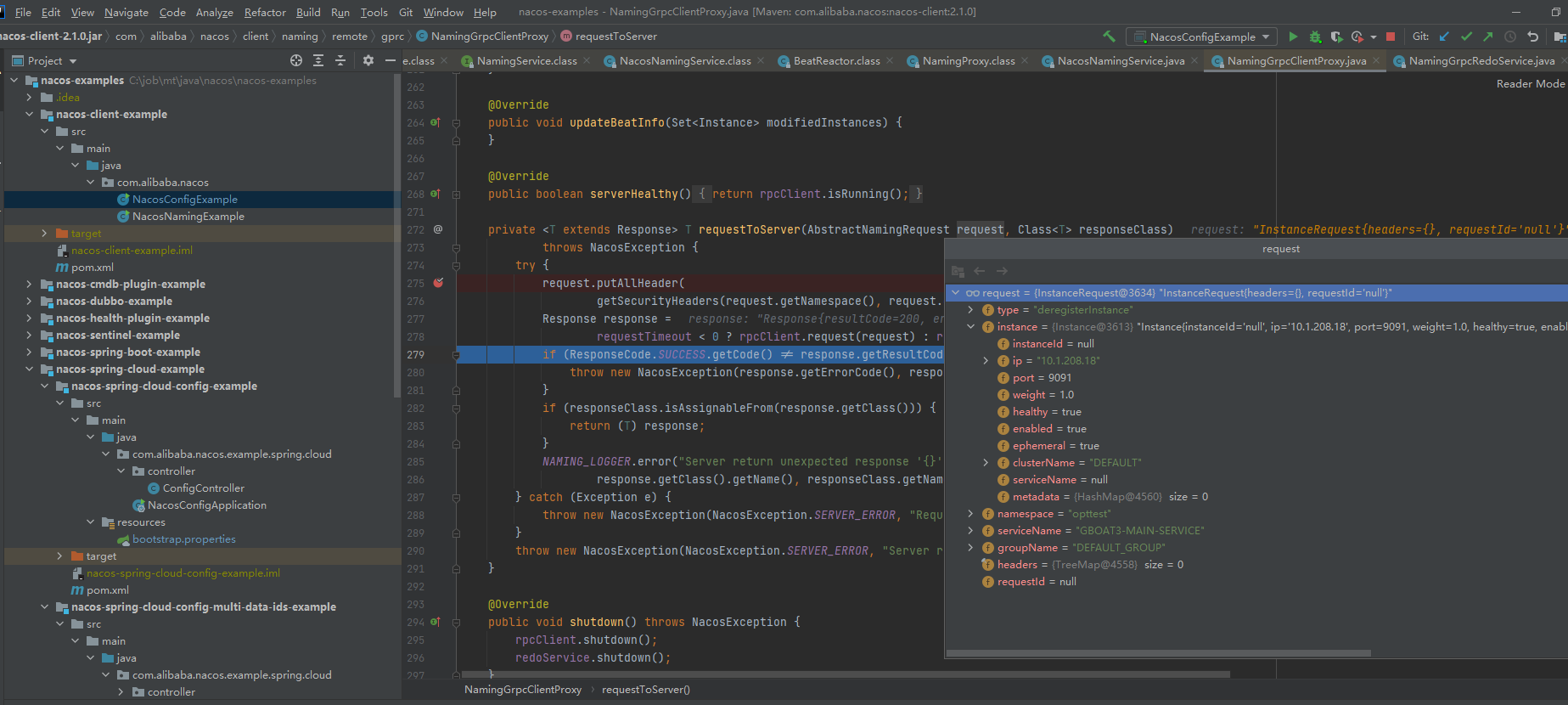Click the override gutter icon on line 264
Image resolution: width=1568 pixels, height=705 pixels.
[x=435, y=122]
